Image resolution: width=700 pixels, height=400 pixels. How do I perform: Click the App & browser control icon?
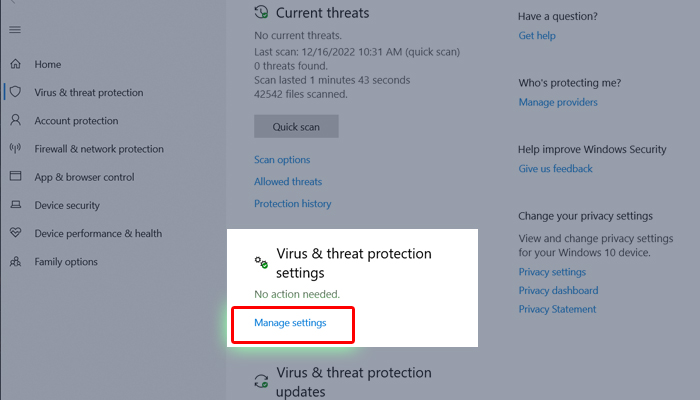(15, 177)
